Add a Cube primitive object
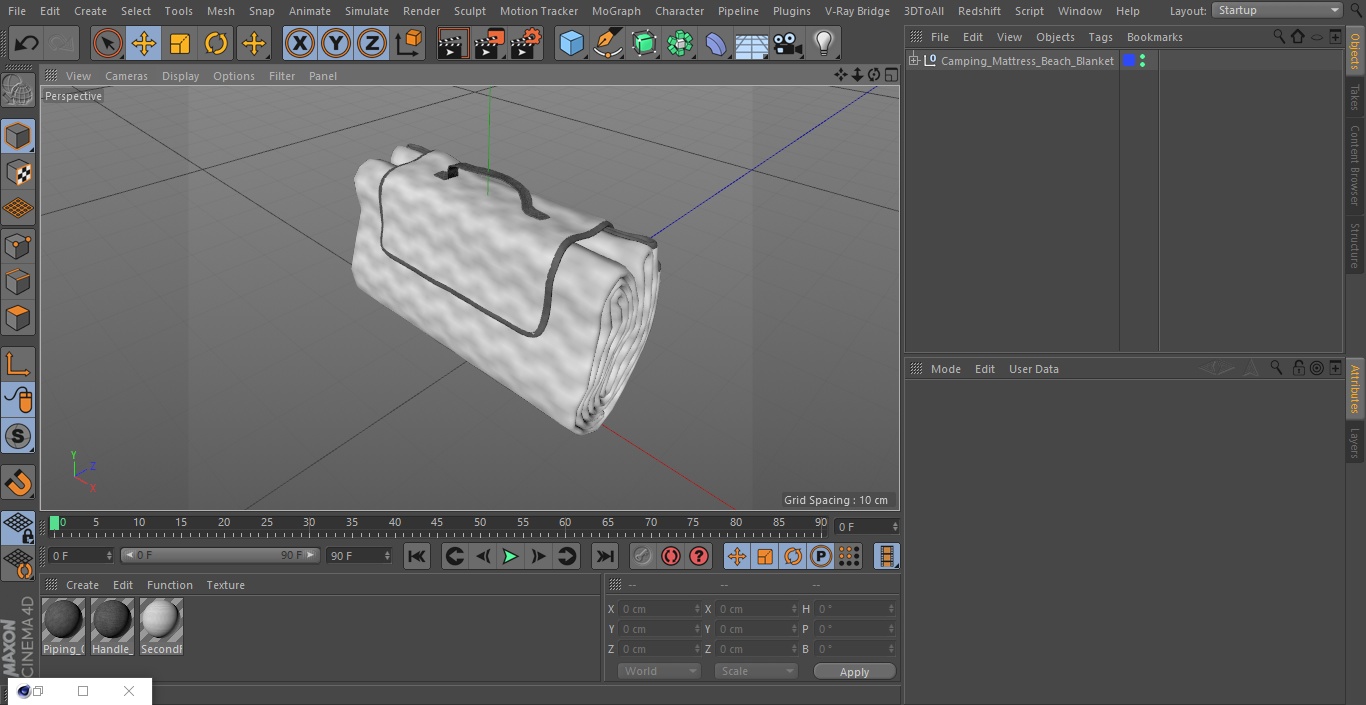This screenshot has height=705, width=1366. pos(571,44)
